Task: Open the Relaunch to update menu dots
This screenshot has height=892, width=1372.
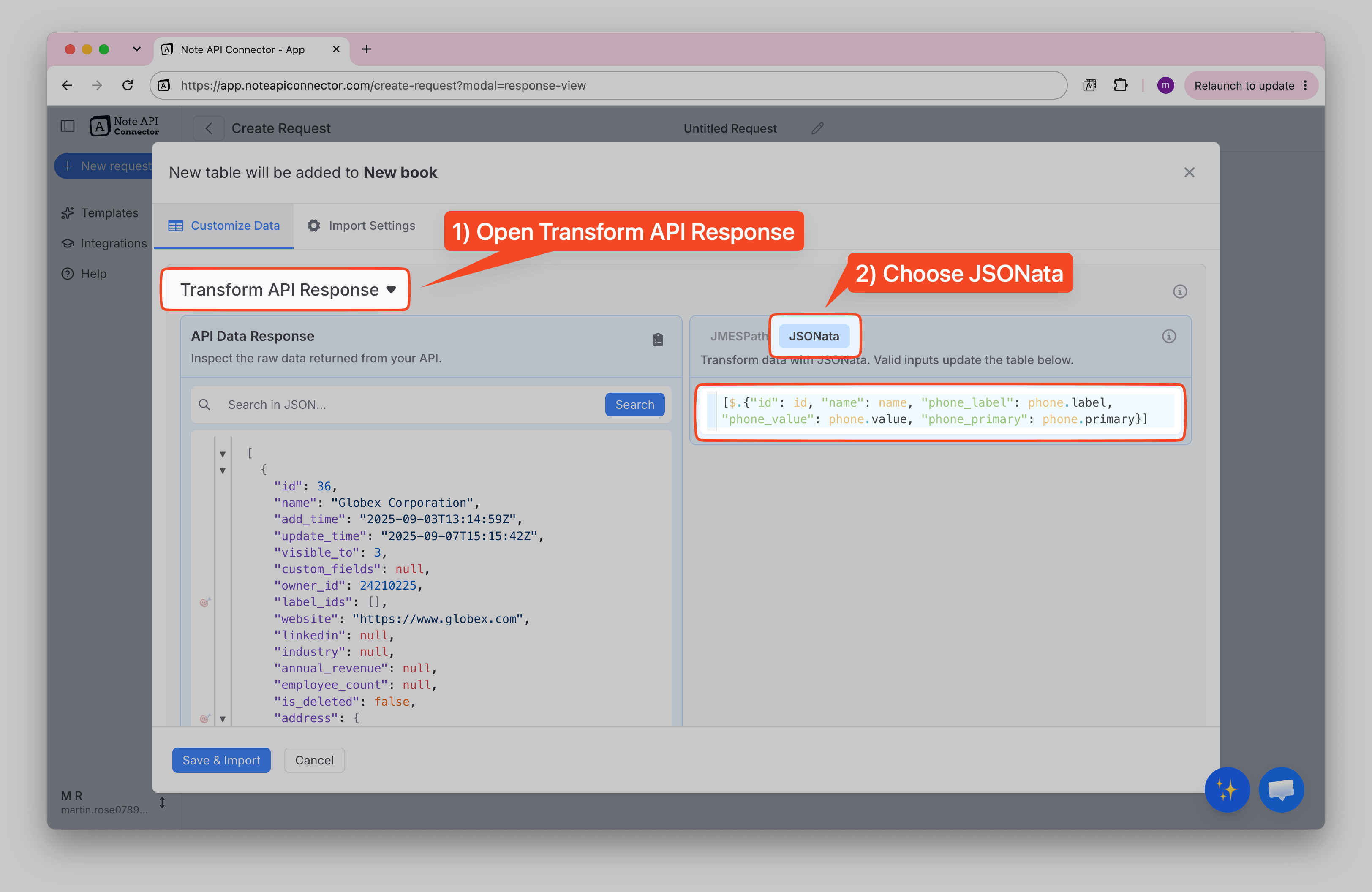Action: point(1304,85)
